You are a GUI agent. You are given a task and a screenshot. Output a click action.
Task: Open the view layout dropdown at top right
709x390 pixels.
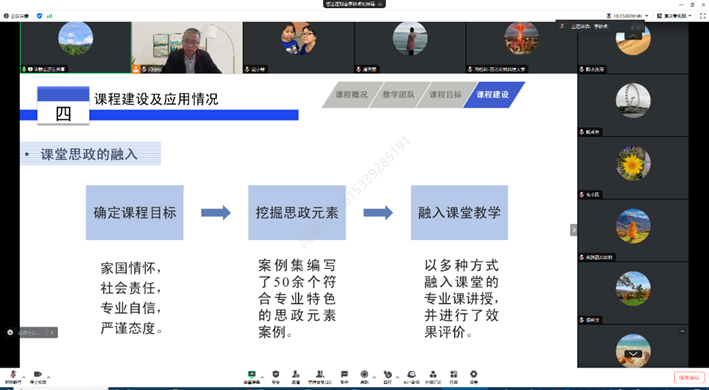(674, 16)
